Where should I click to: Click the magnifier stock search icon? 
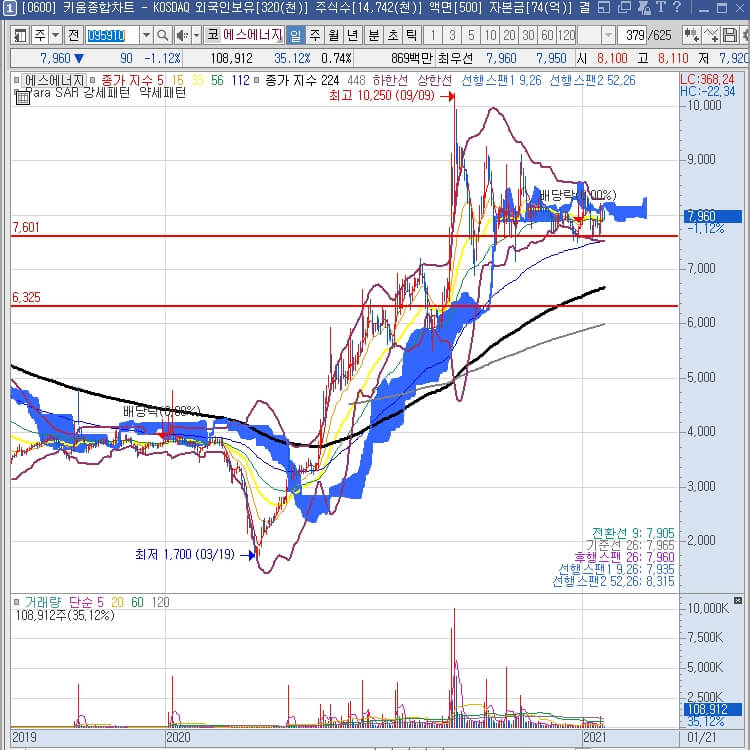tap(163, 35)
